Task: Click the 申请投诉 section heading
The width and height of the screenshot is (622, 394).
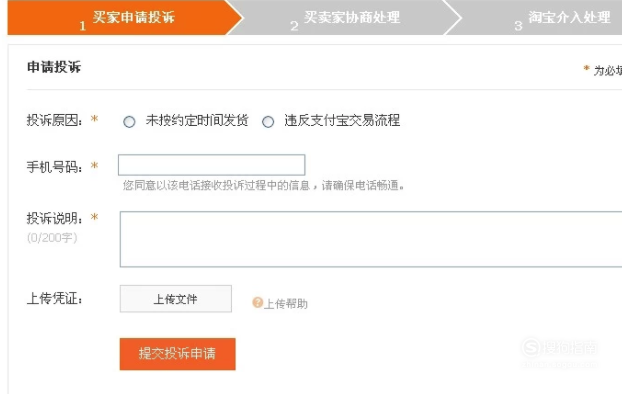Action: coord(54,67)
